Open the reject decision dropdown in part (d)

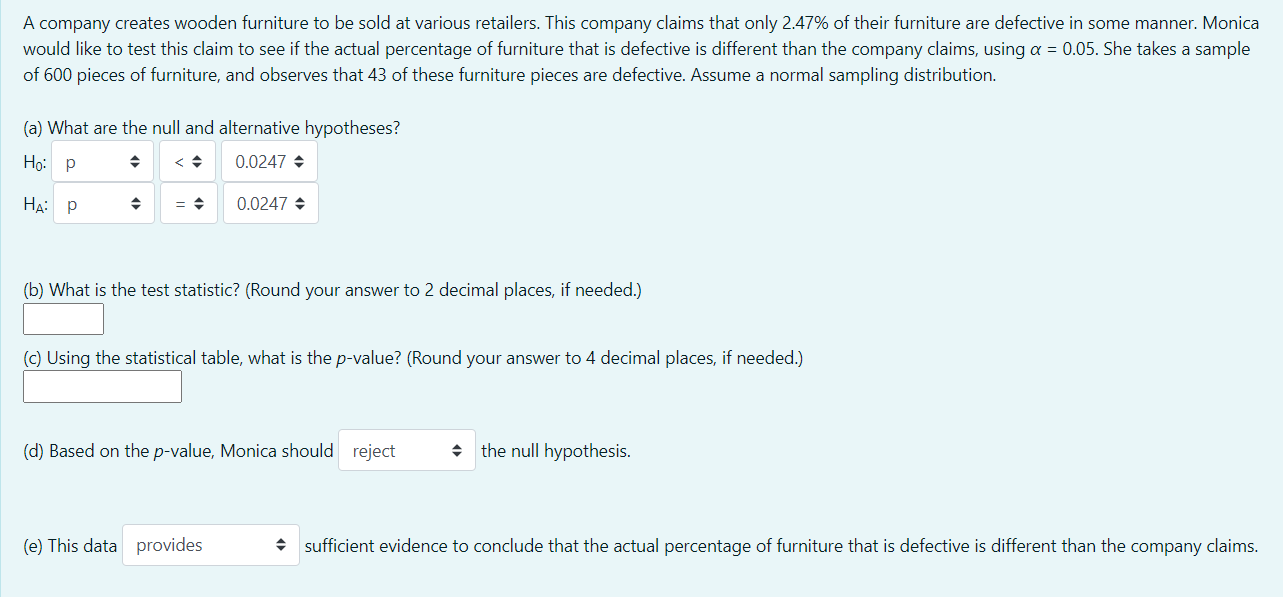407,450
